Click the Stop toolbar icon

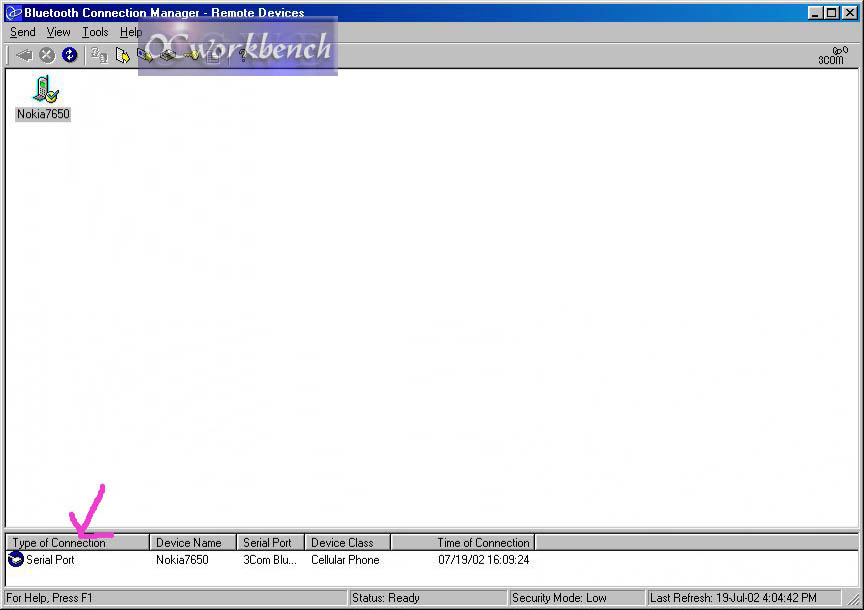47,55
